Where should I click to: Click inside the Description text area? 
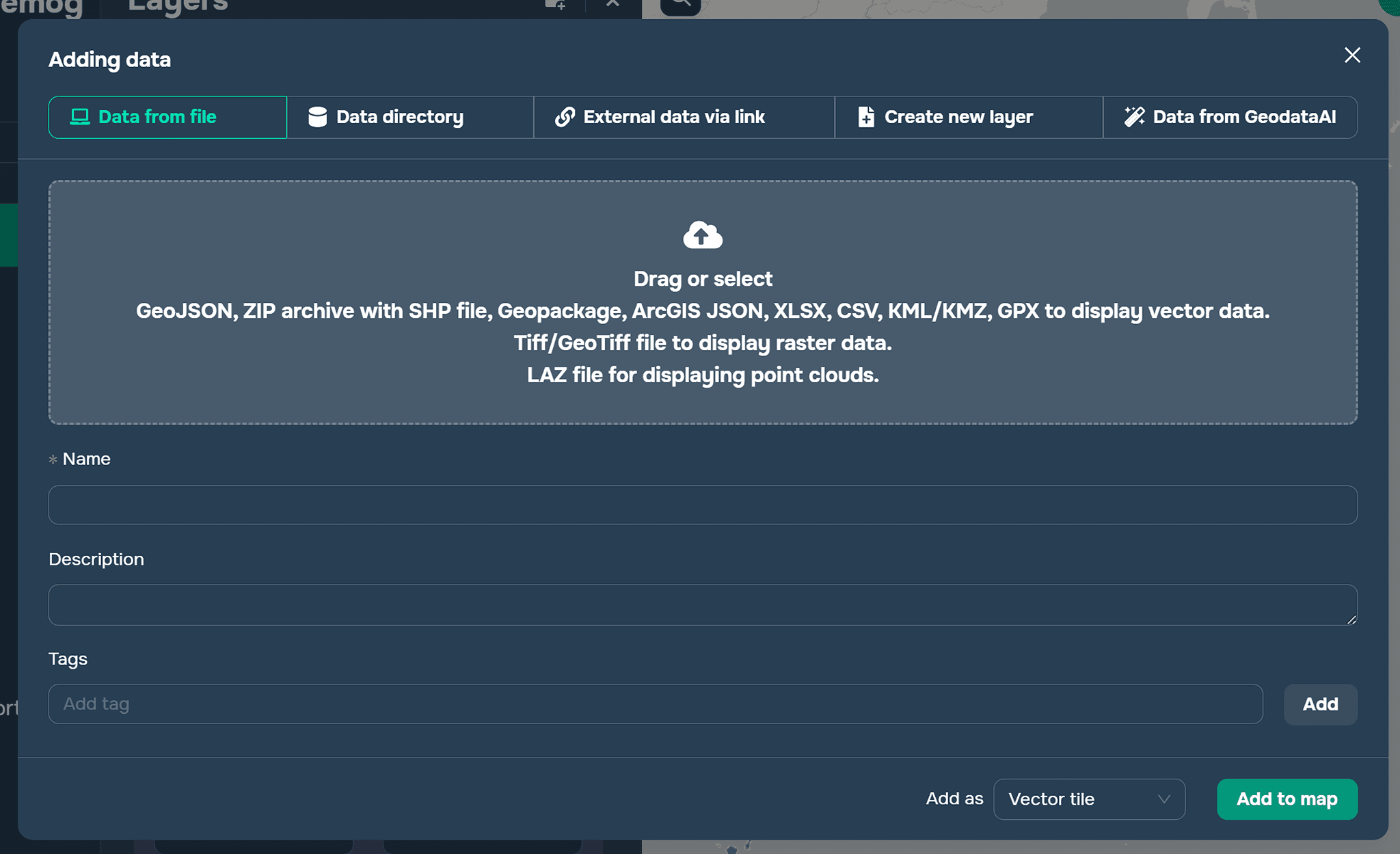click(703, 604)
